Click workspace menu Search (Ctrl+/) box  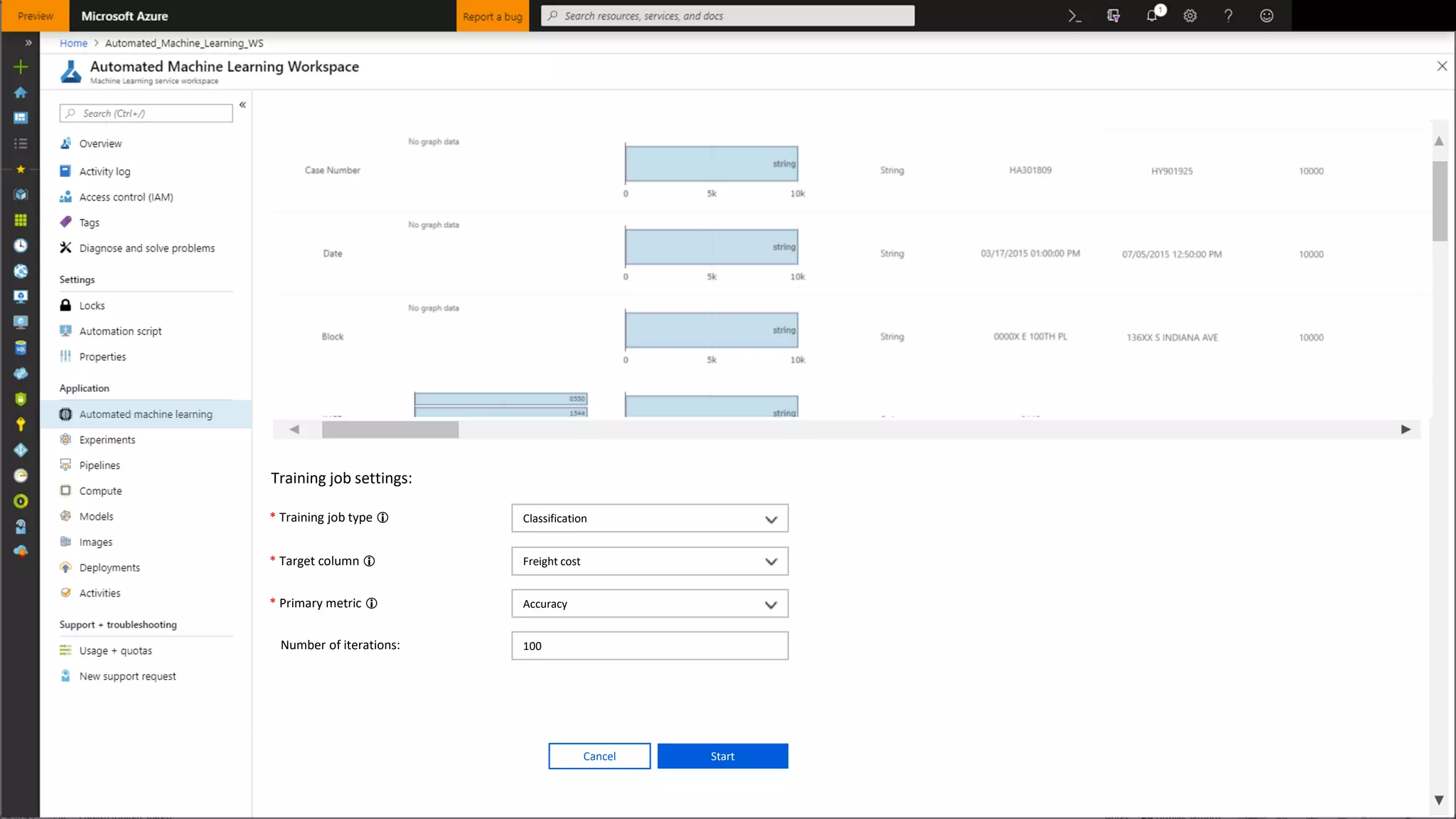pos(146,113)
